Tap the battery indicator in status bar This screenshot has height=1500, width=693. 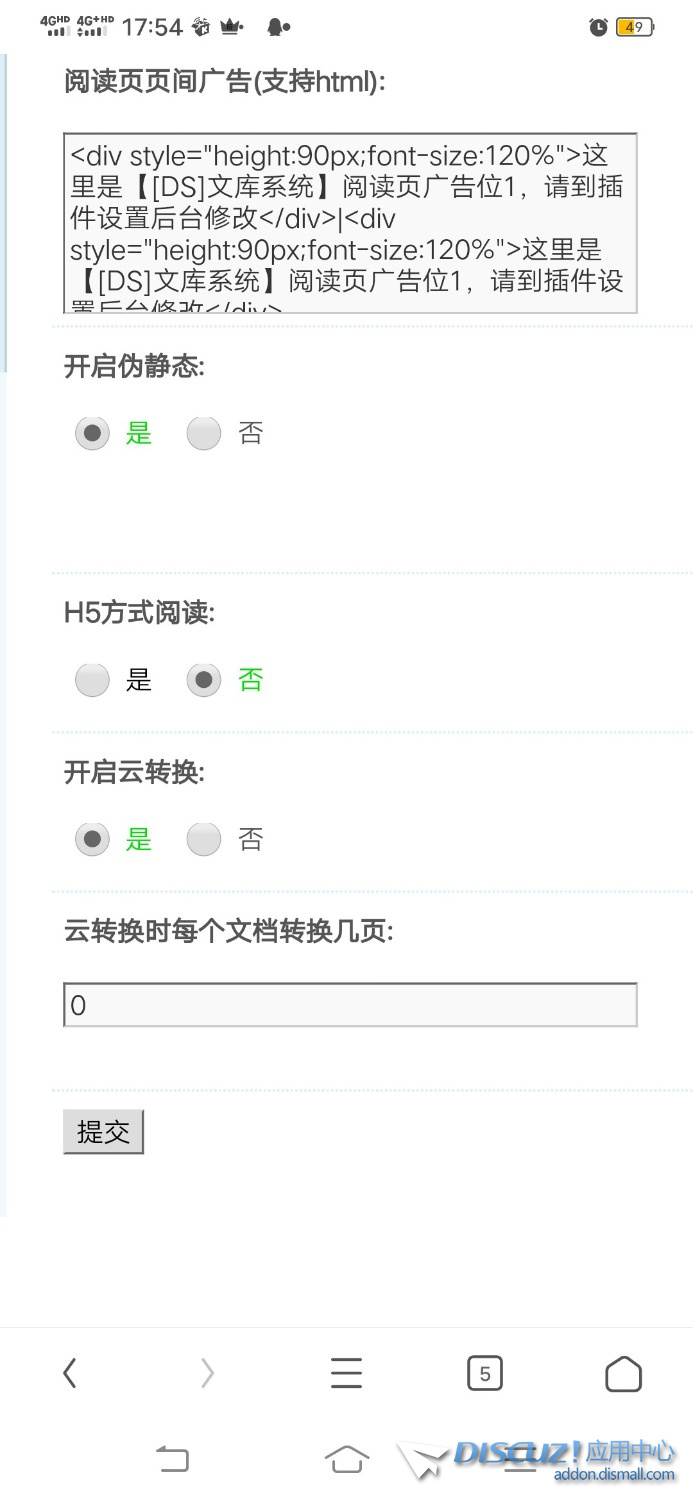pos(635,27)
